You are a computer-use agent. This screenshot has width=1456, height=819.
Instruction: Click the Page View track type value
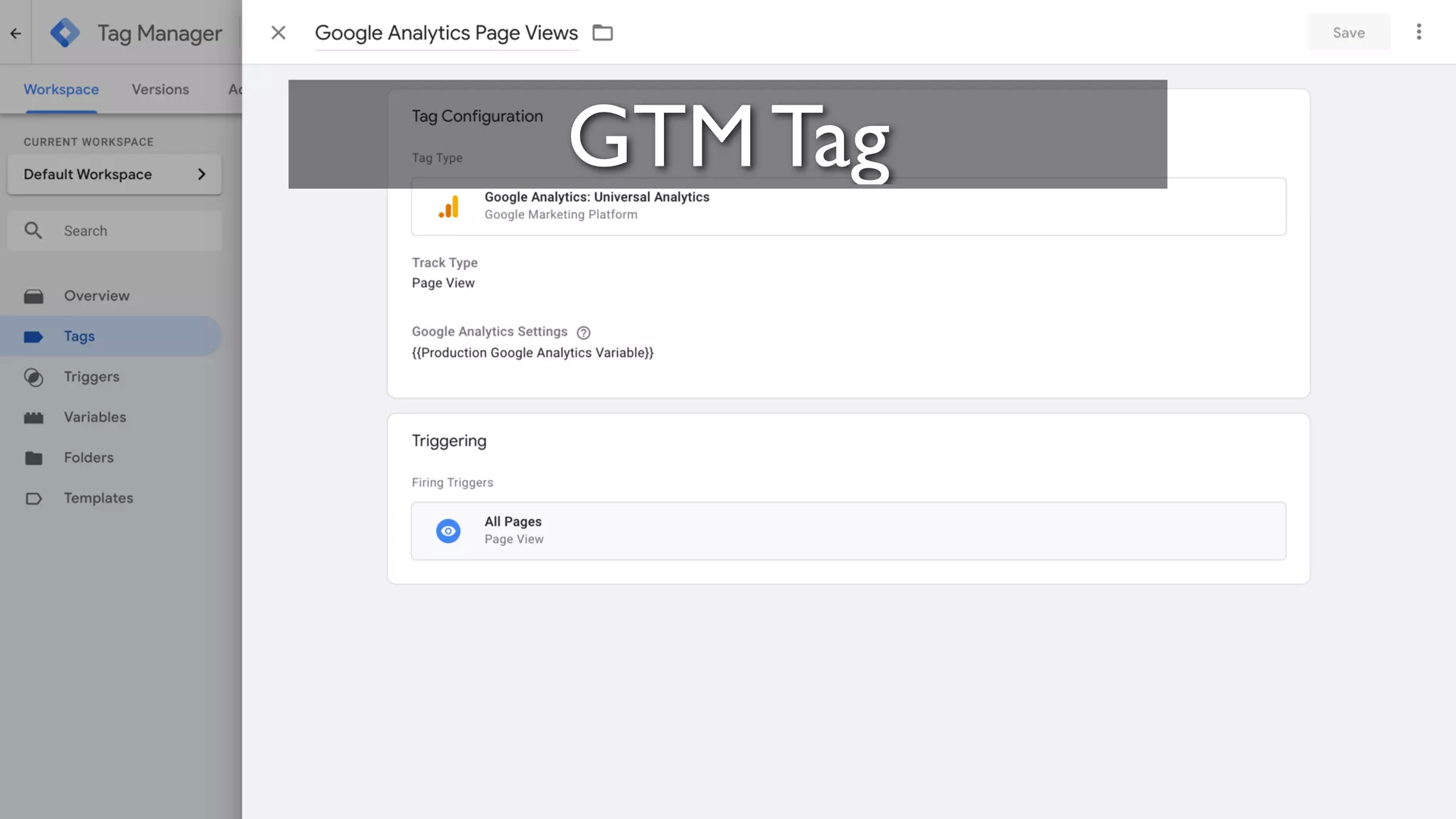pos(443,283)
